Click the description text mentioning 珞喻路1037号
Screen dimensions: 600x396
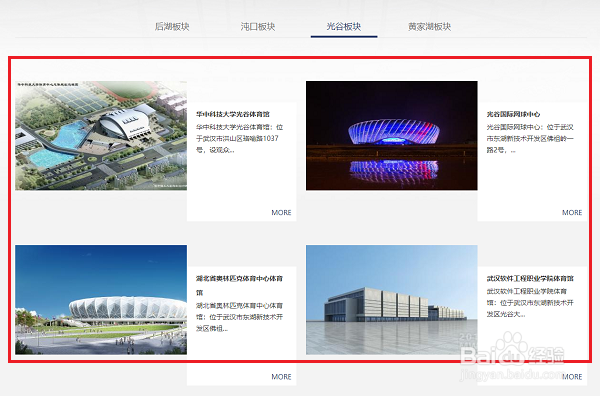coord(240,139)
